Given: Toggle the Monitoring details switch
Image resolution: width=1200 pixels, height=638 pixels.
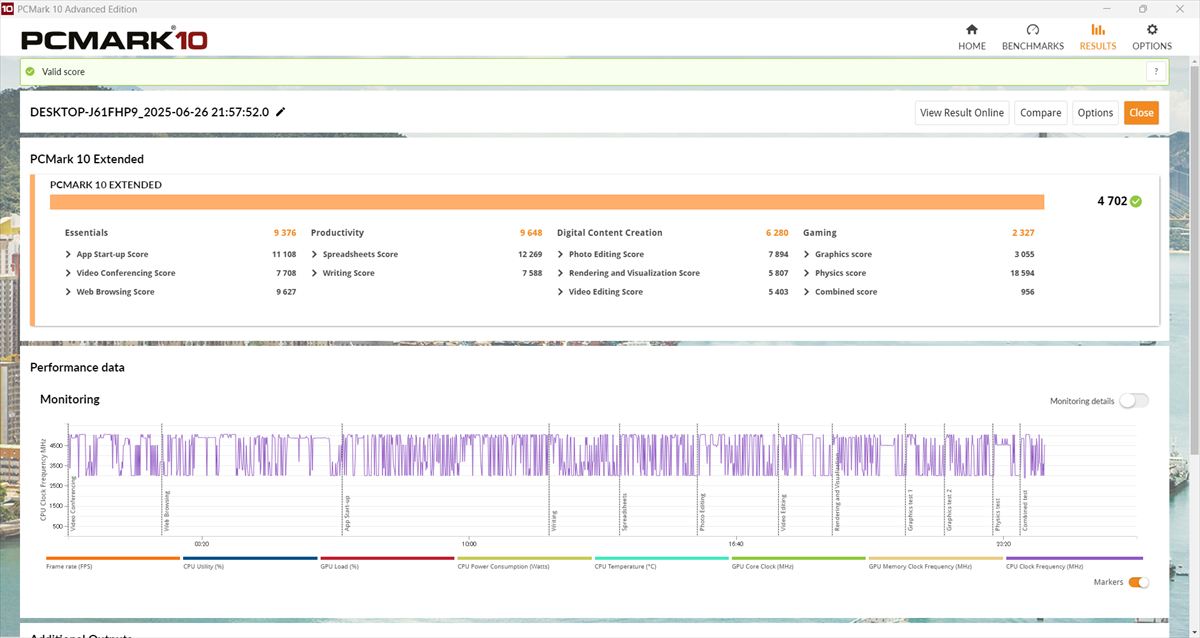Looking at the screenshot, I should click(x=1134, y=401).
